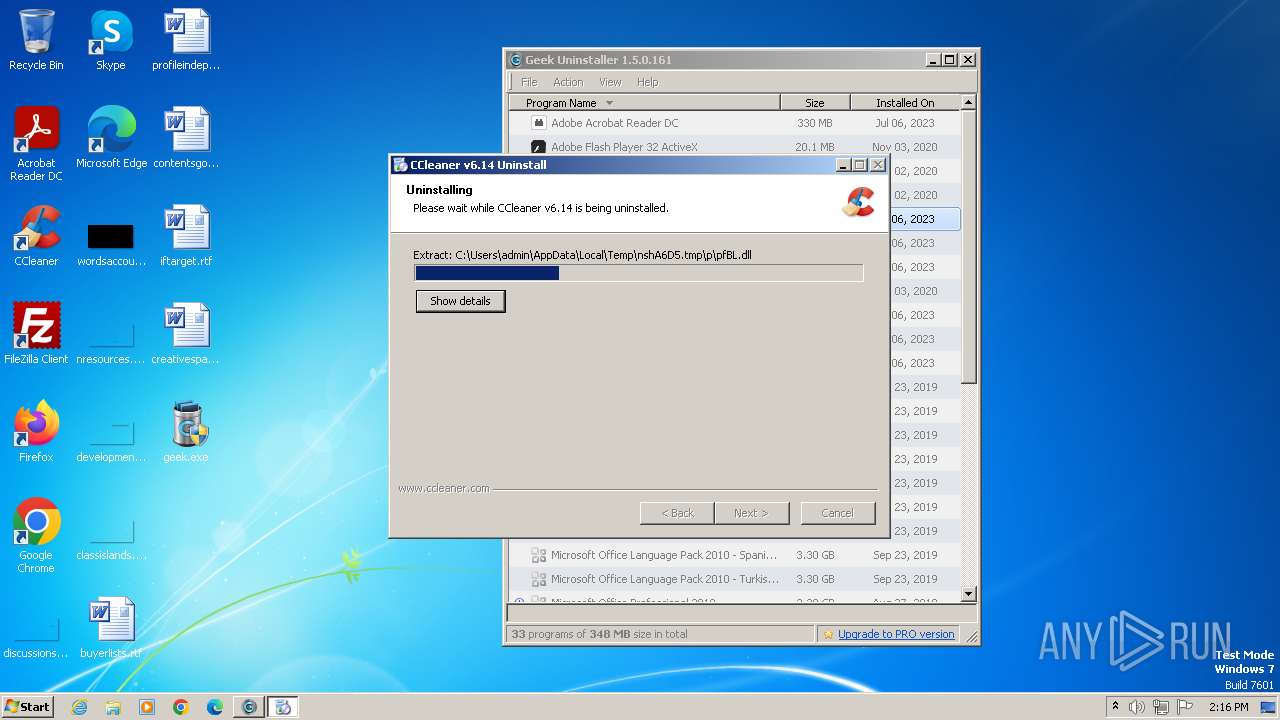Viewport: 1280px width, 720px height.
Task: Click the Show desktop button in taskbar
Action: (1269, 707)
